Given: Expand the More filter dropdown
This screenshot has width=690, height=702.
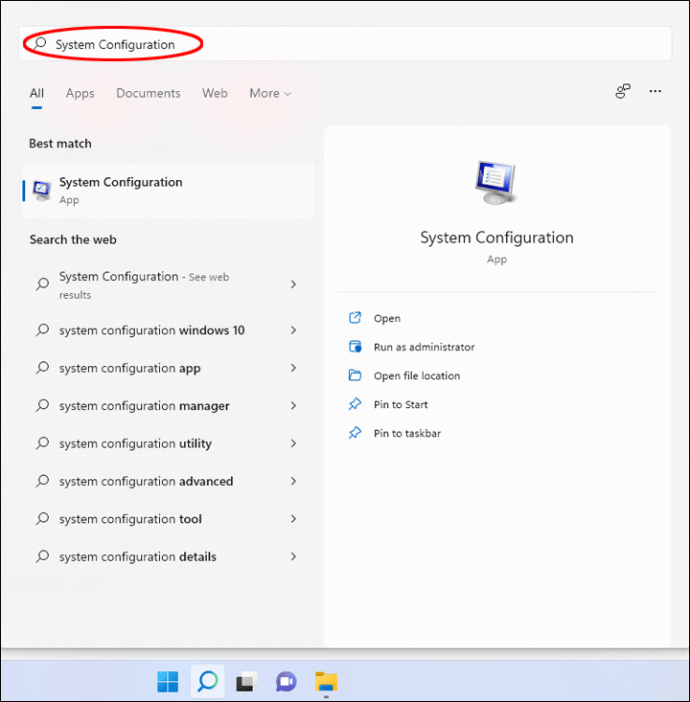Looking at the screenshot, I should pos(270,93).
